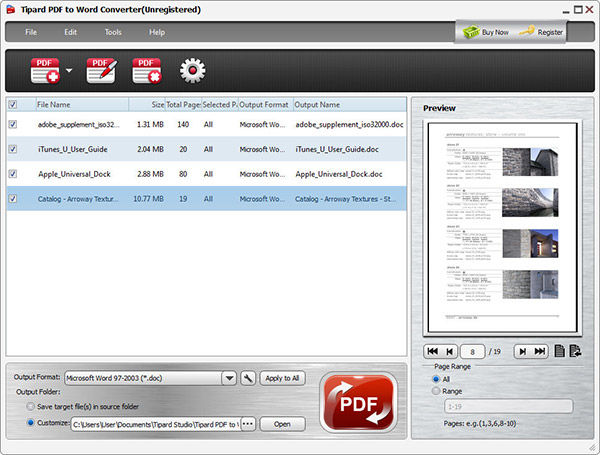The height and width of the screenshot is (455, 600).
Task: Jump to last preview page
Action: (x=540, y=351)
